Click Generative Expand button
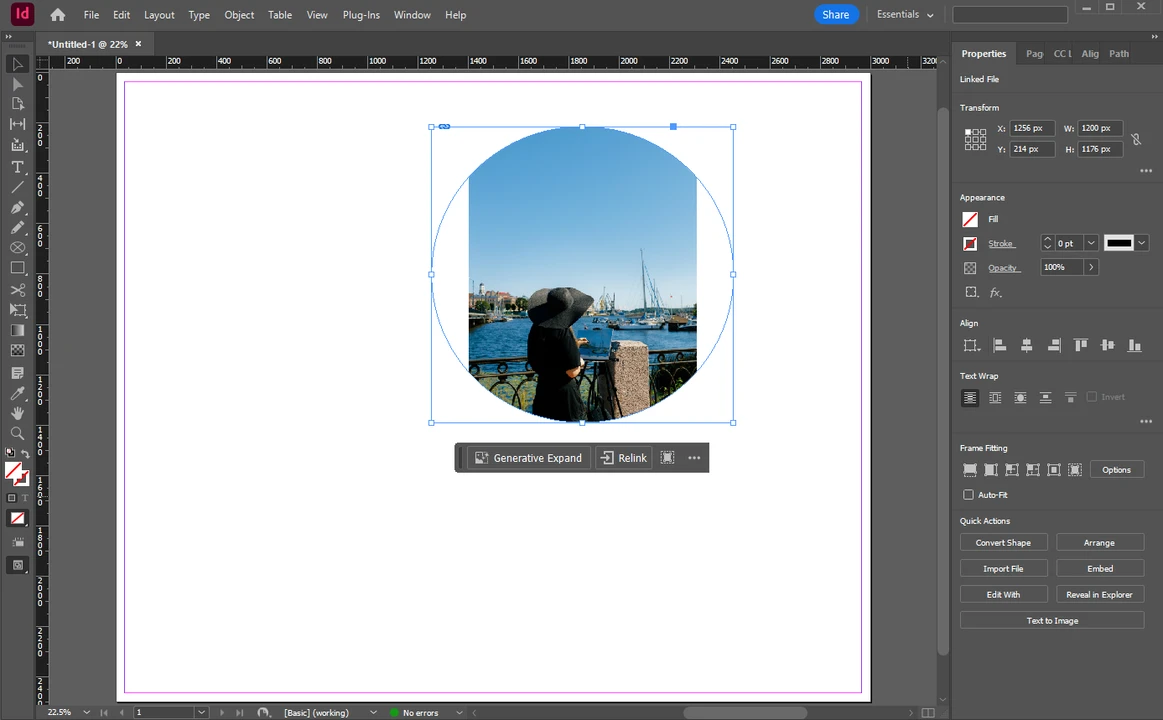This screenshot has height=720, width=1163. coord(529,458)
